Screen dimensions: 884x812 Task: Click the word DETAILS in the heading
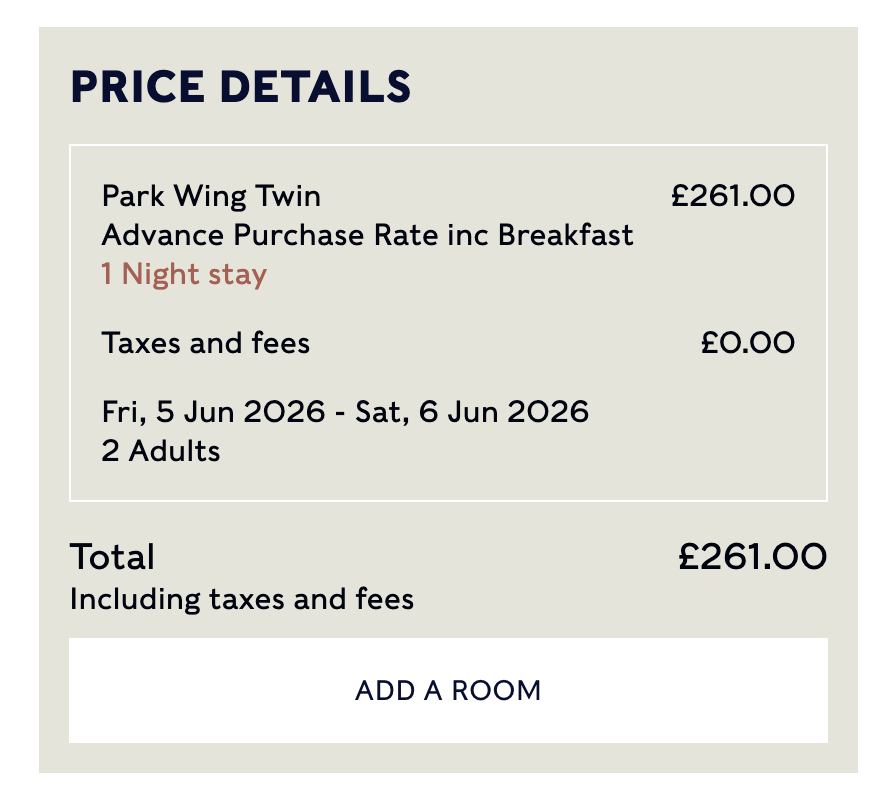coord(314,87)
